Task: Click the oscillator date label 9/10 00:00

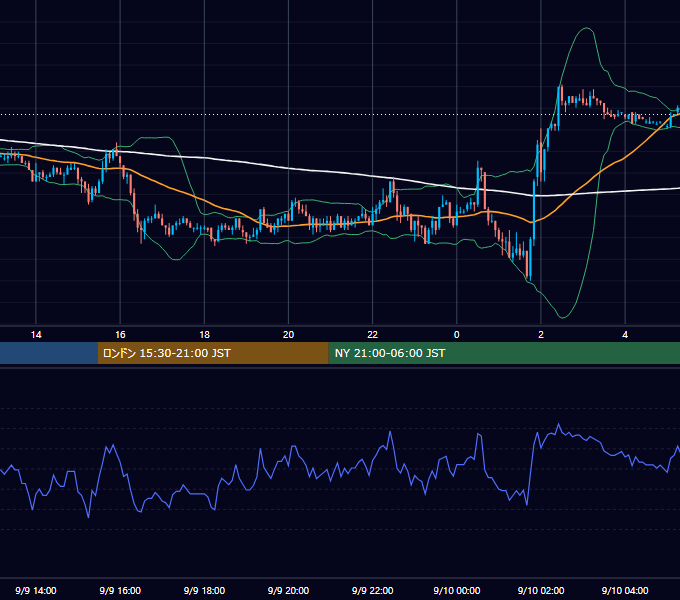Action: pyautogui.click(x=457, y=590)
